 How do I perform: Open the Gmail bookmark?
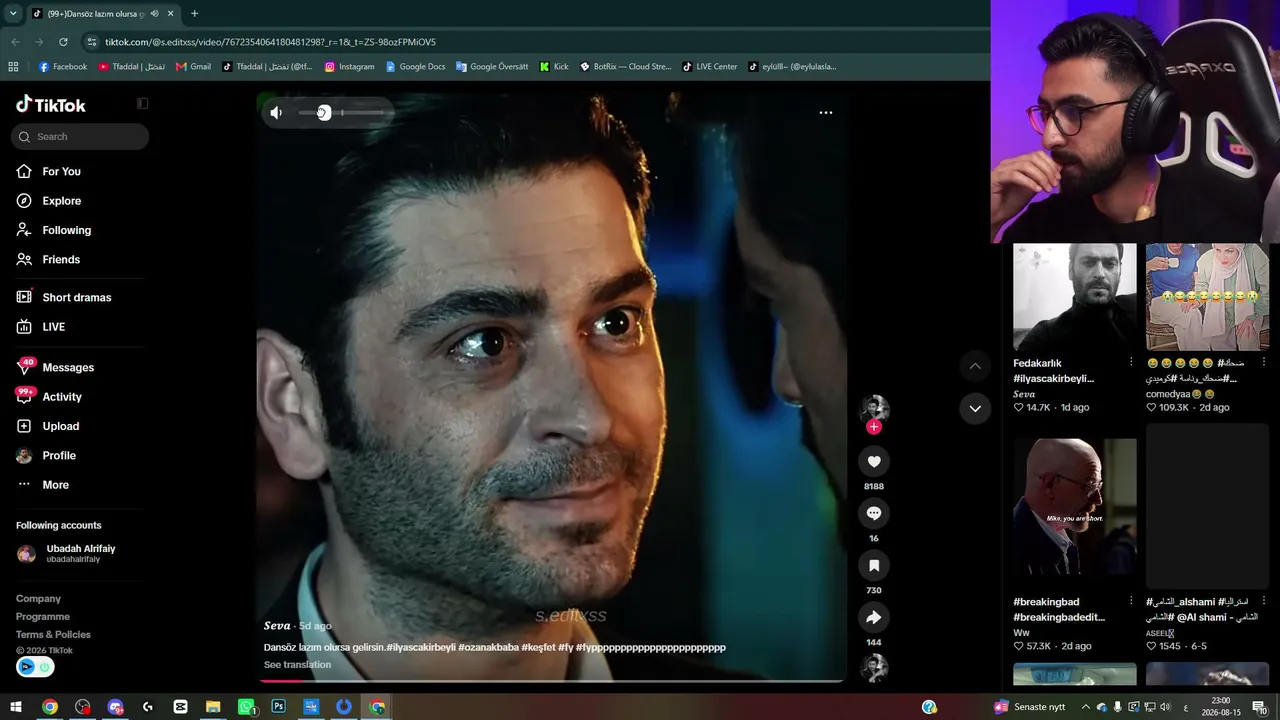point(194,67)
